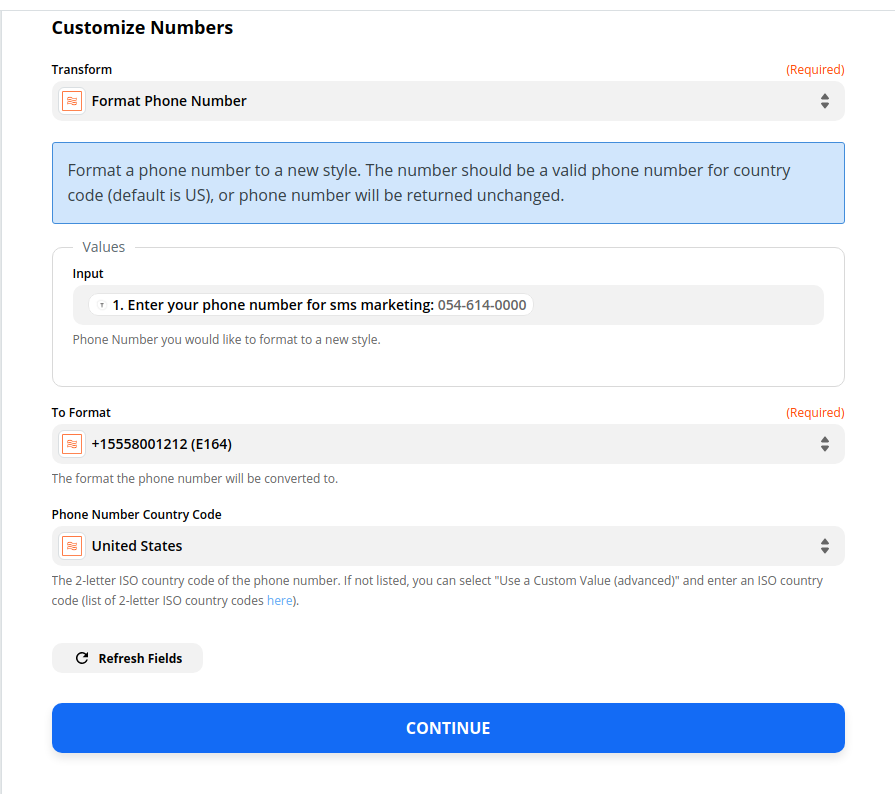Click the small icon inside the phone number pill

point(102,305)
